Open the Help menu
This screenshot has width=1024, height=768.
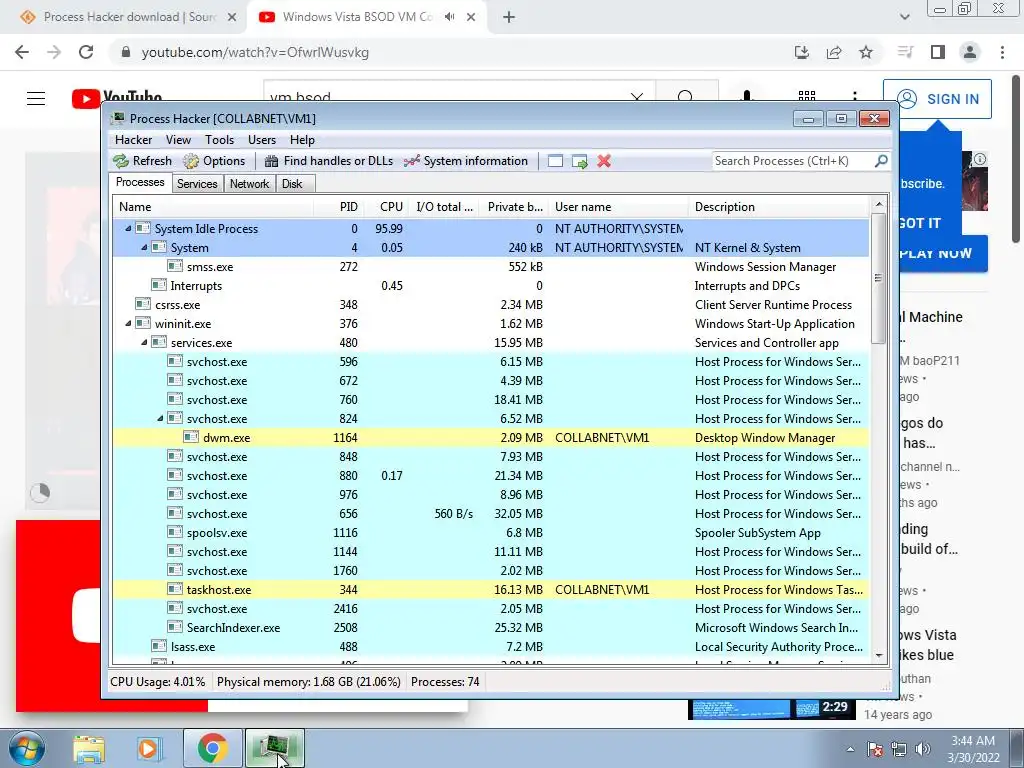coord(302,140)
